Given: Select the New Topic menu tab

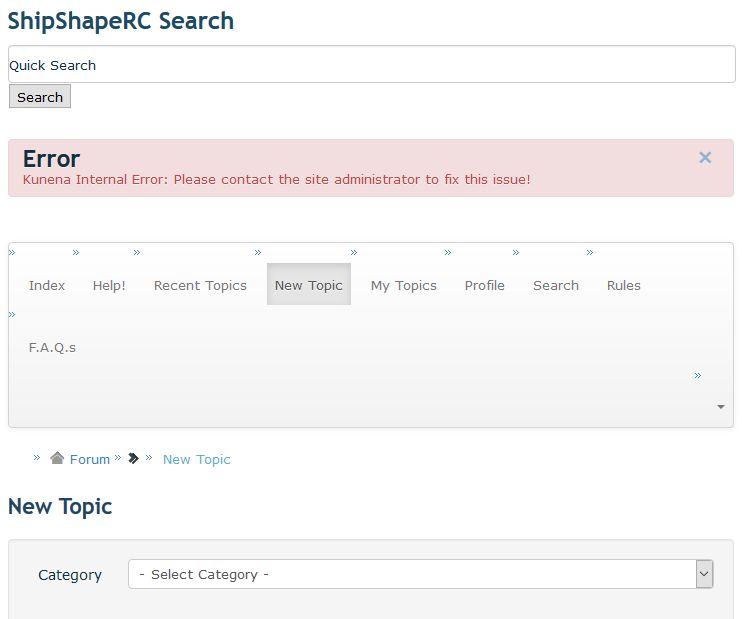Looking at the screenshot, I should coord(309,284).
